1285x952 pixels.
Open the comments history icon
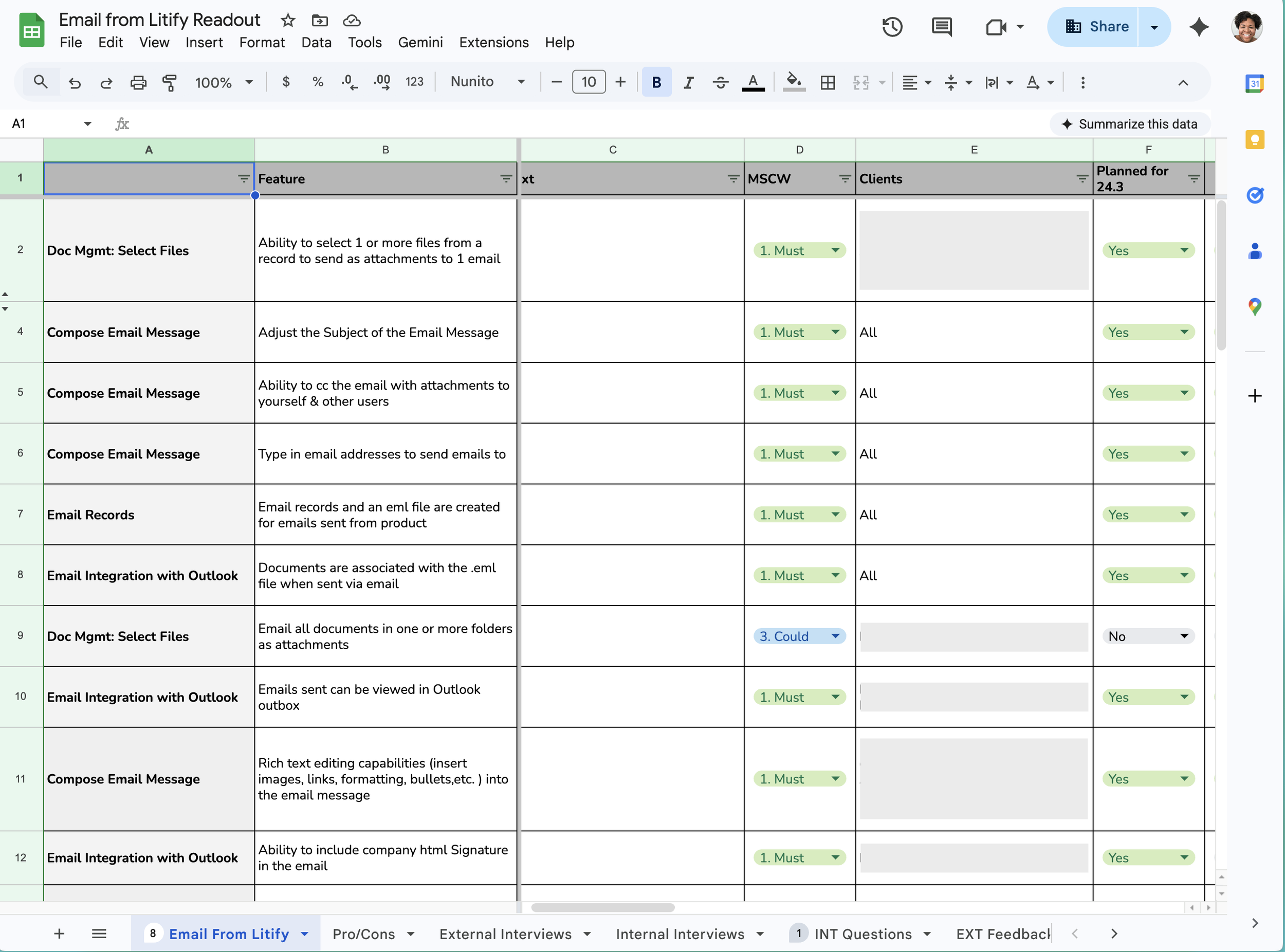942,27
